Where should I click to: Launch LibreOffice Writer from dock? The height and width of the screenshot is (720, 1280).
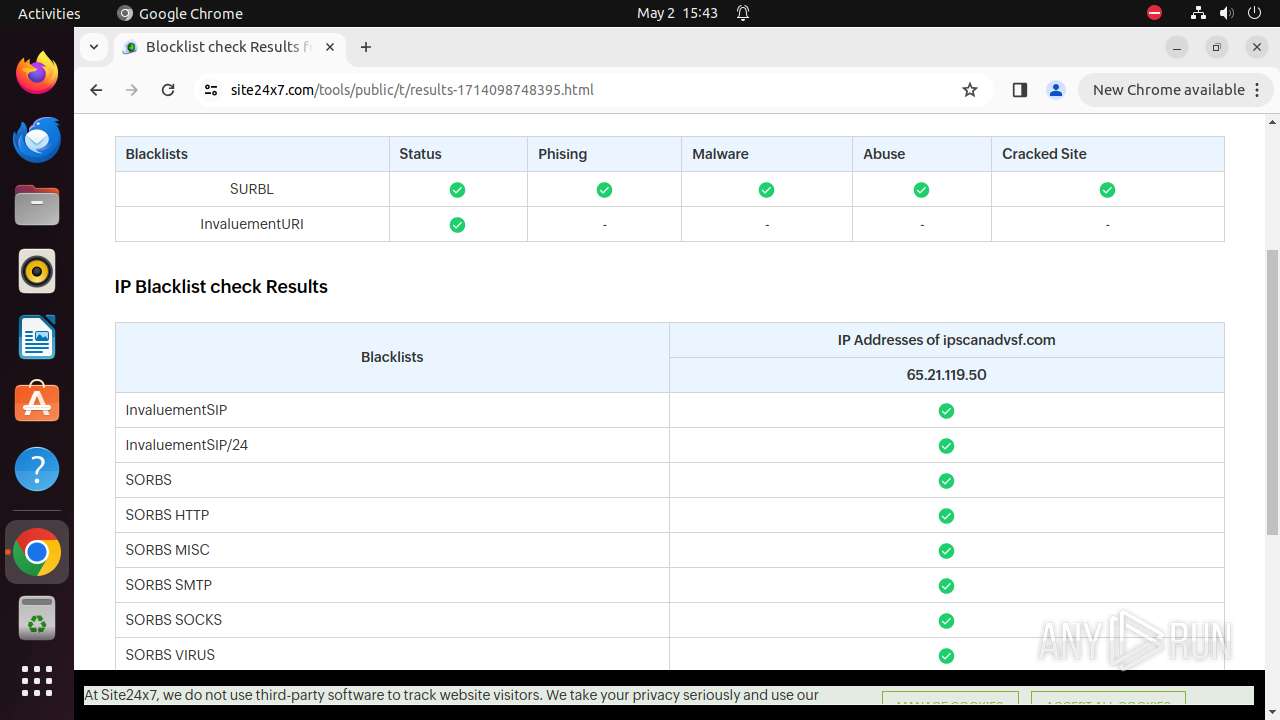37,337
